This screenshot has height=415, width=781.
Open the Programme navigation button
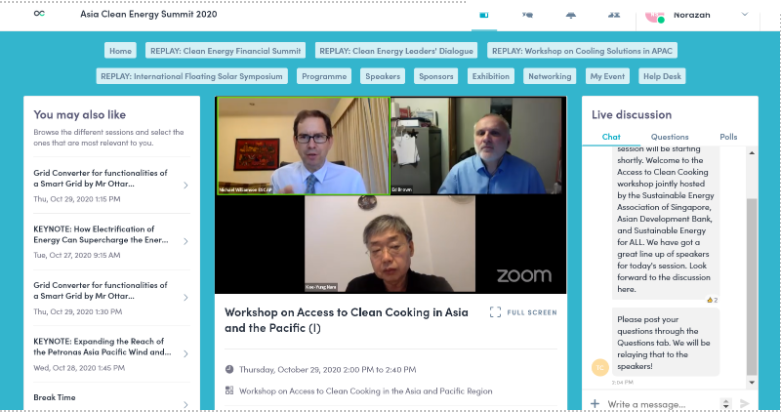pos(324,76)
